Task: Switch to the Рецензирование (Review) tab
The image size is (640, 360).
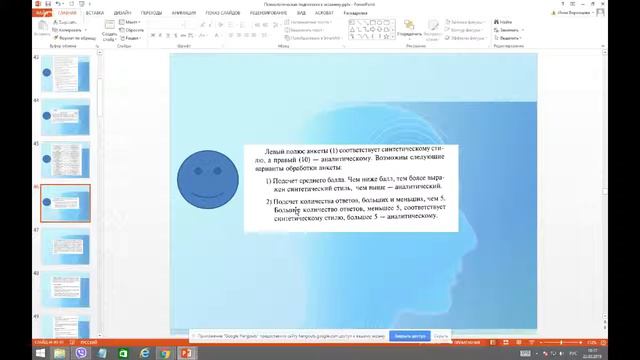Action: (268, 13)
